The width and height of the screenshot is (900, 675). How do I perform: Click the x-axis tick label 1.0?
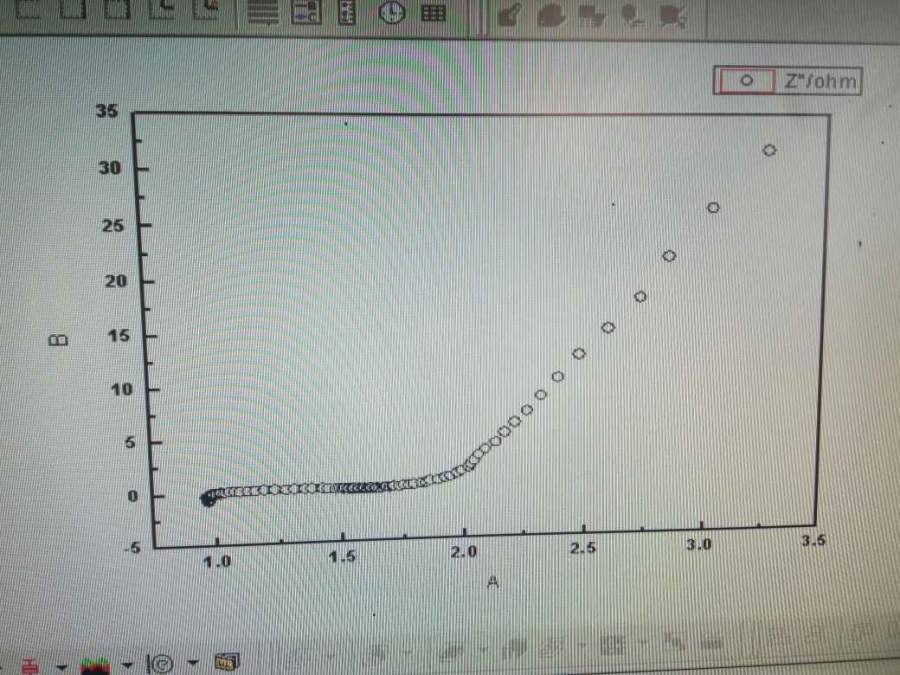[217, 561]
